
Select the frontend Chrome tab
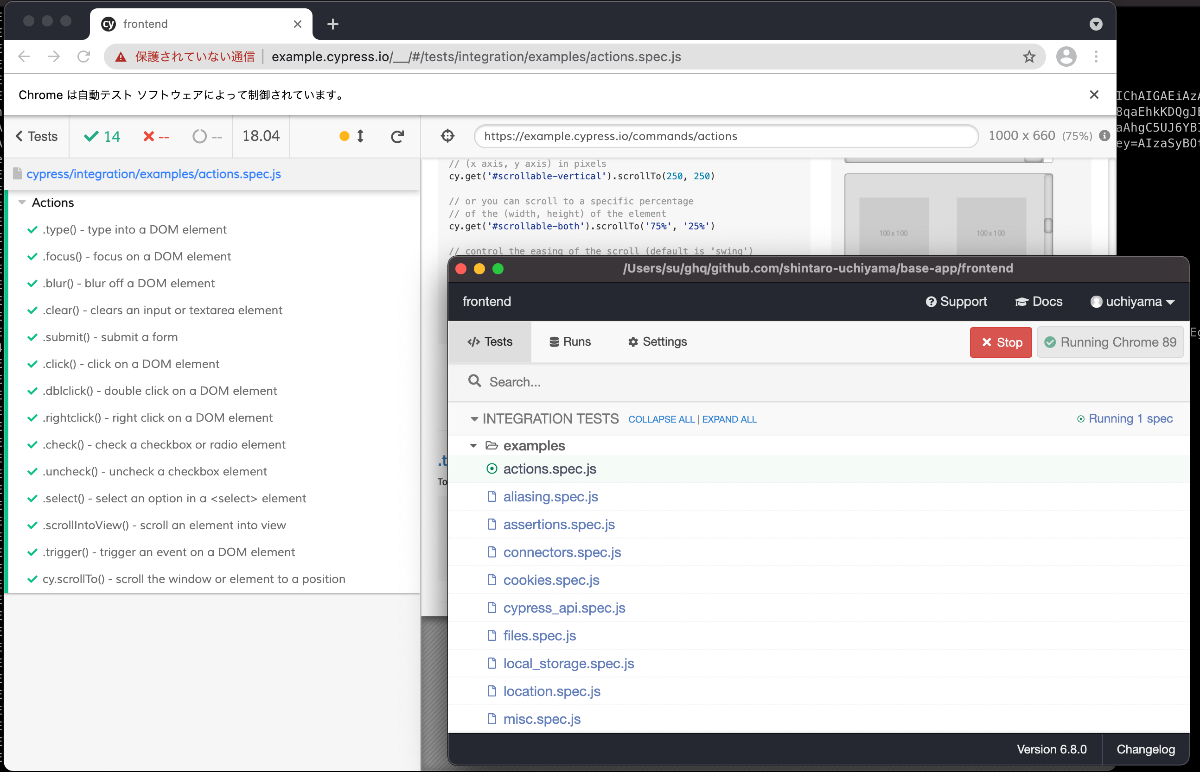tap(203, 24)
